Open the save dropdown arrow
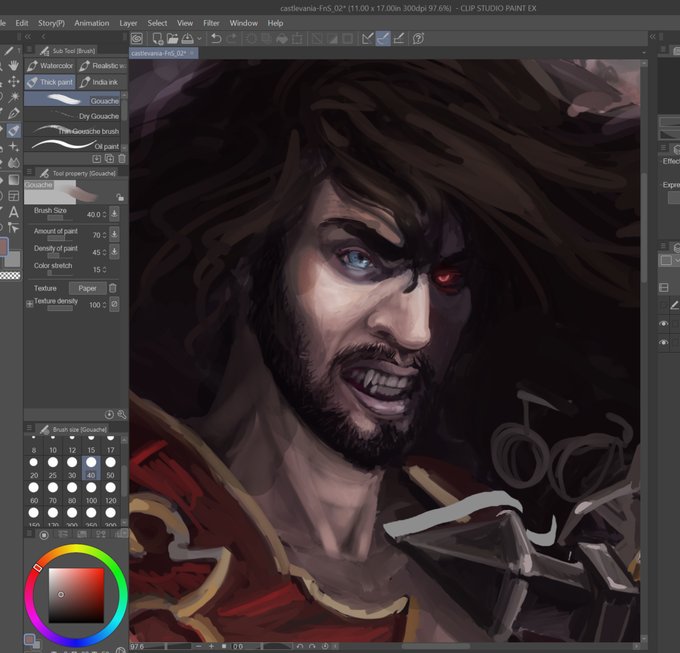Viewport: 680px width, 653px height. (199, 39)
